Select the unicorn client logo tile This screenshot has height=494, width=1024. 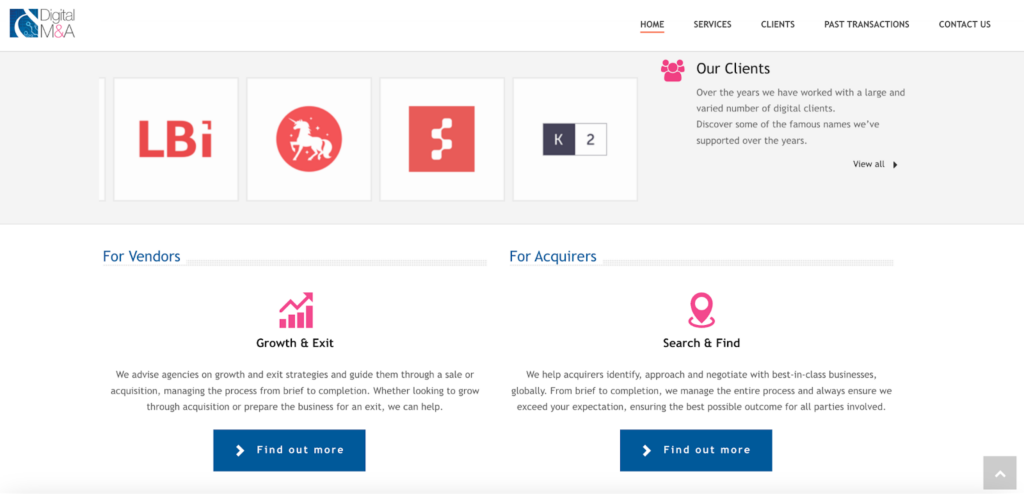click(308, 139)
